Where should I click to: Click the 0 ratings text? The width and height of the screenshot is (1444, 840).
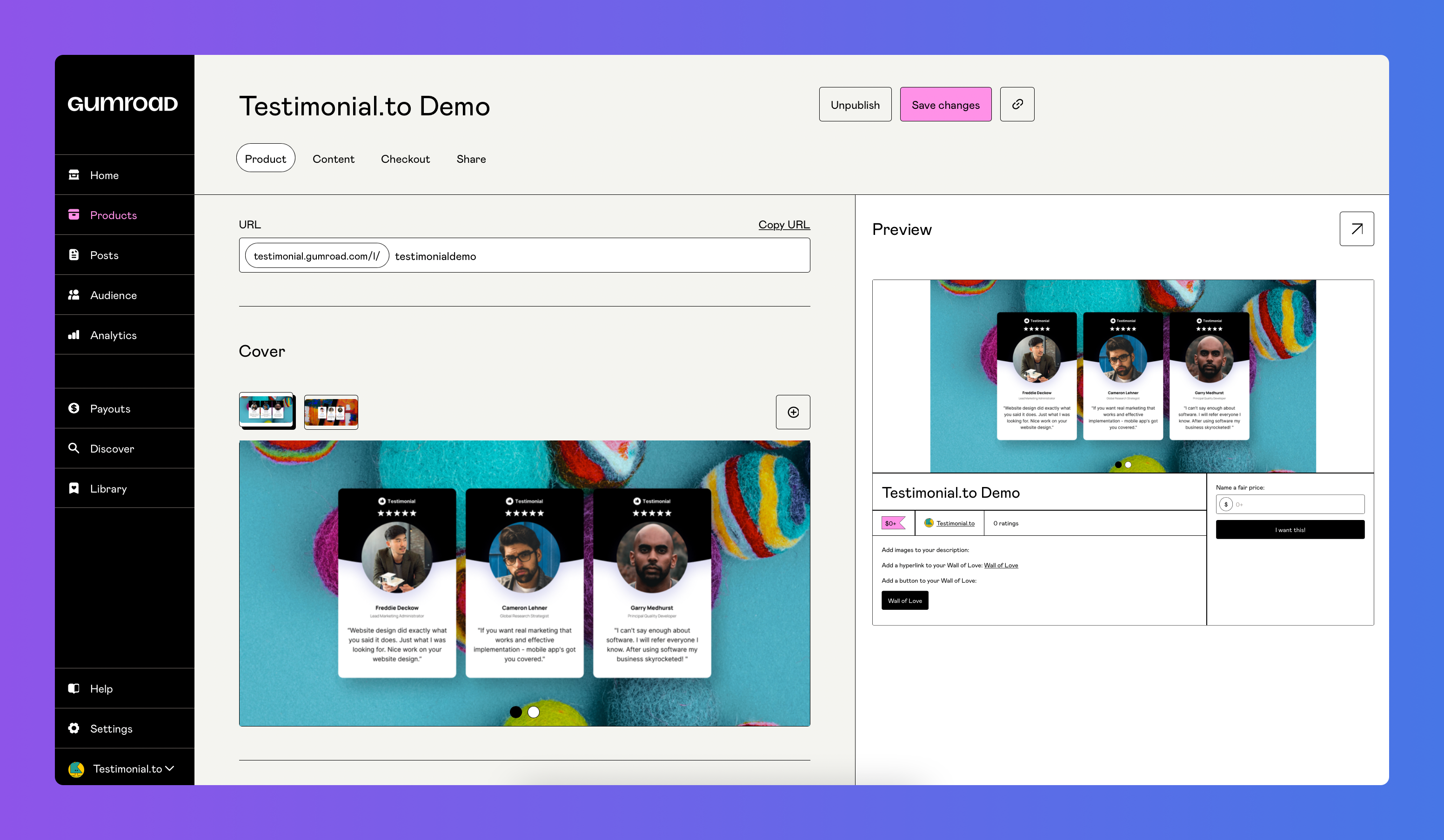pos(1006,523)
